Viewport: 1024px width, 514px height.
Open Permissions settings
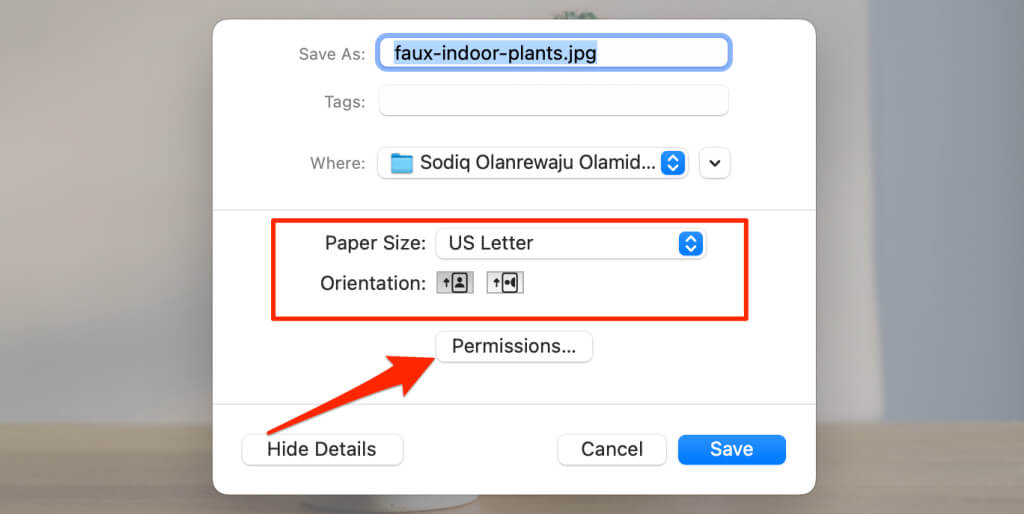(514, 346)
